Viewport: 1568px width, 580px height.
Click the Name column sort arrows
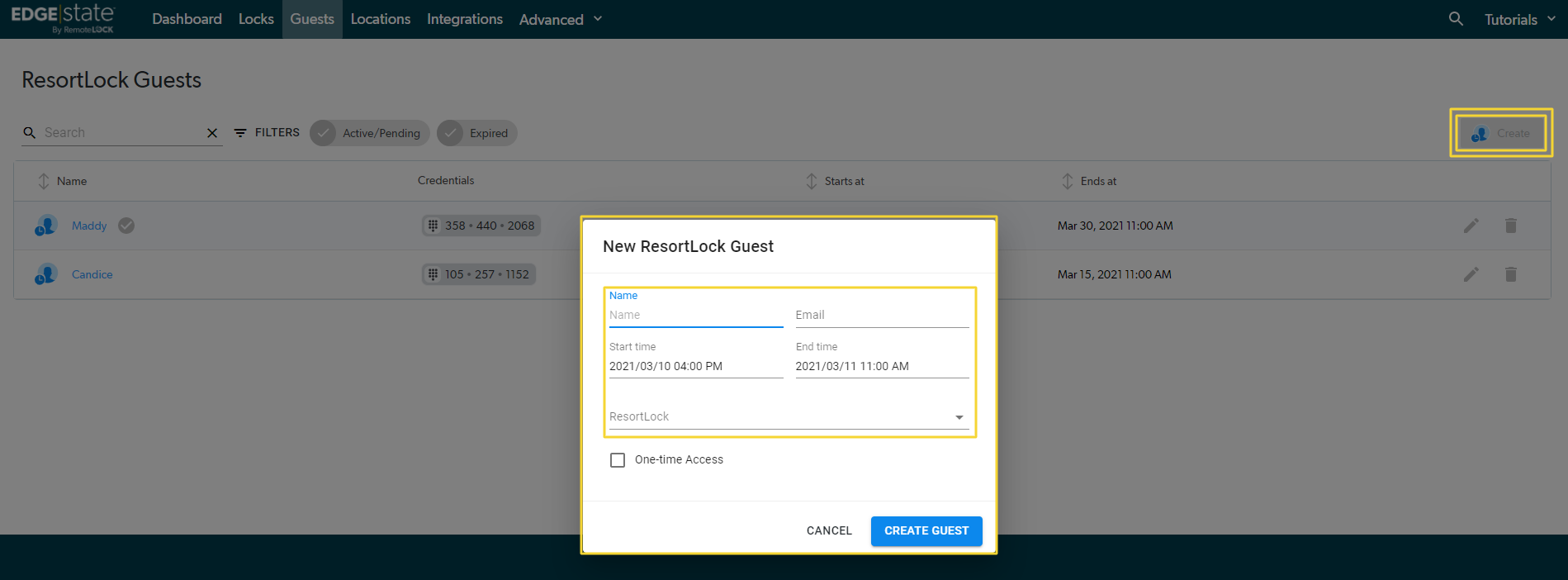coord(44,181)
